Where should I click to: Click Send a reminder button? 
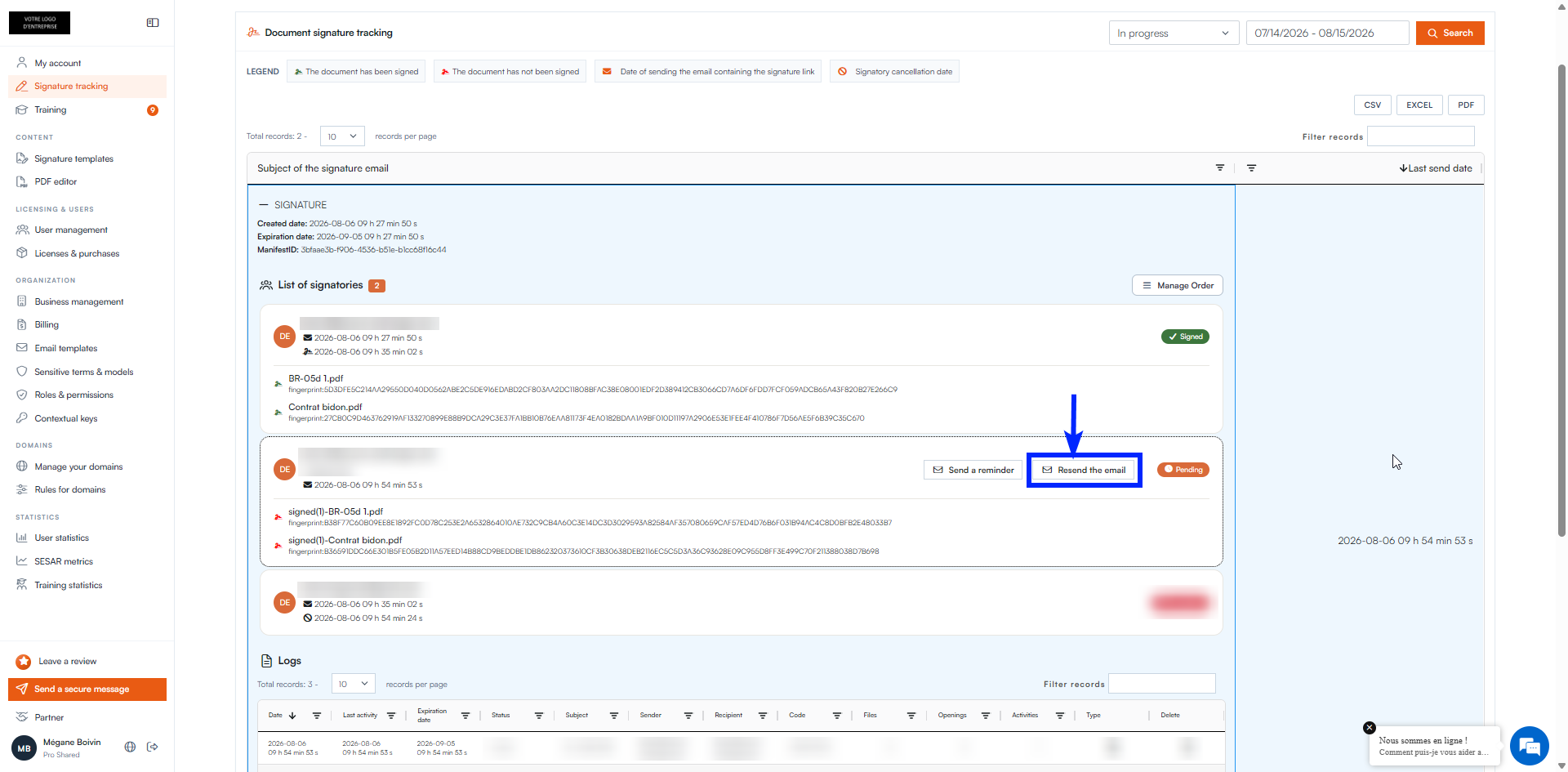(973, 470)
